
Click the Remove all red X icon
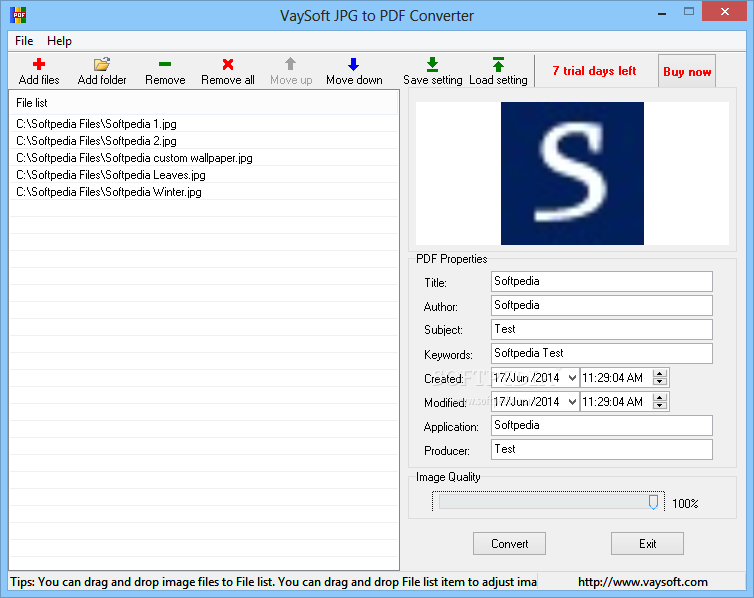coord(228,64)
